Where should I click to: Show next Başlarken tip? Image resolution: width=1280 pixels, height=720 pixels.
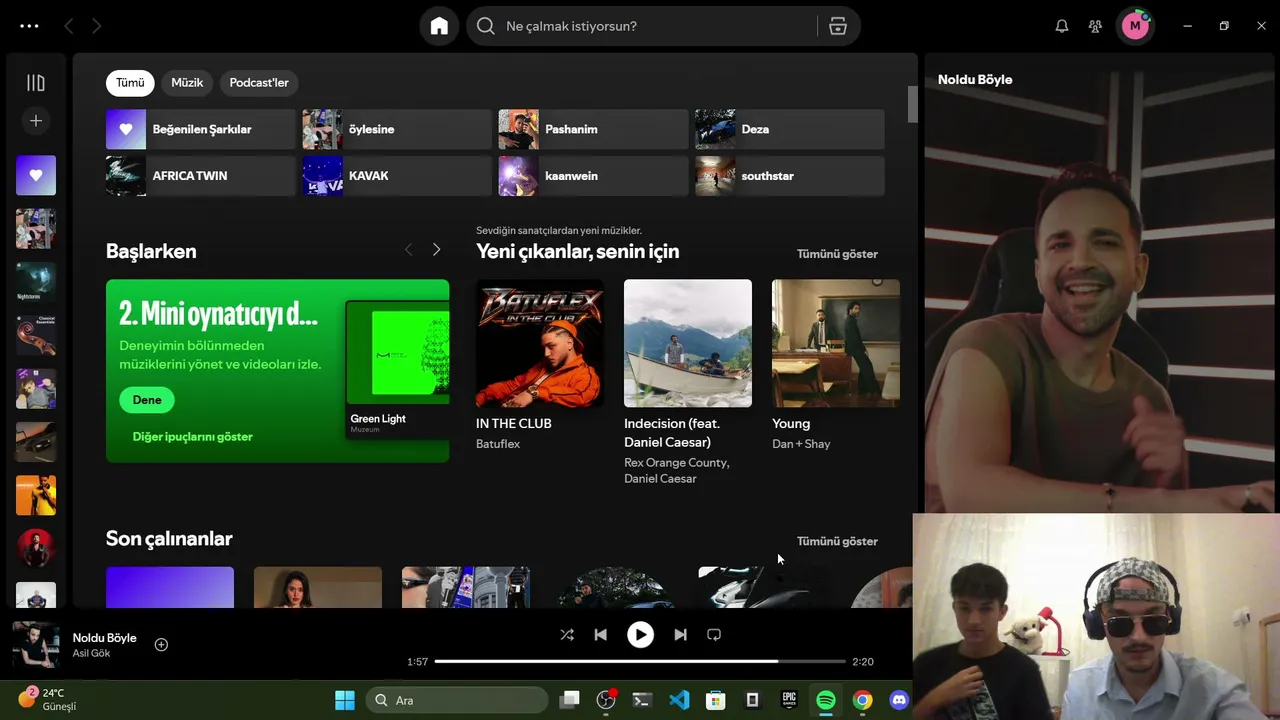click(436, 250)
